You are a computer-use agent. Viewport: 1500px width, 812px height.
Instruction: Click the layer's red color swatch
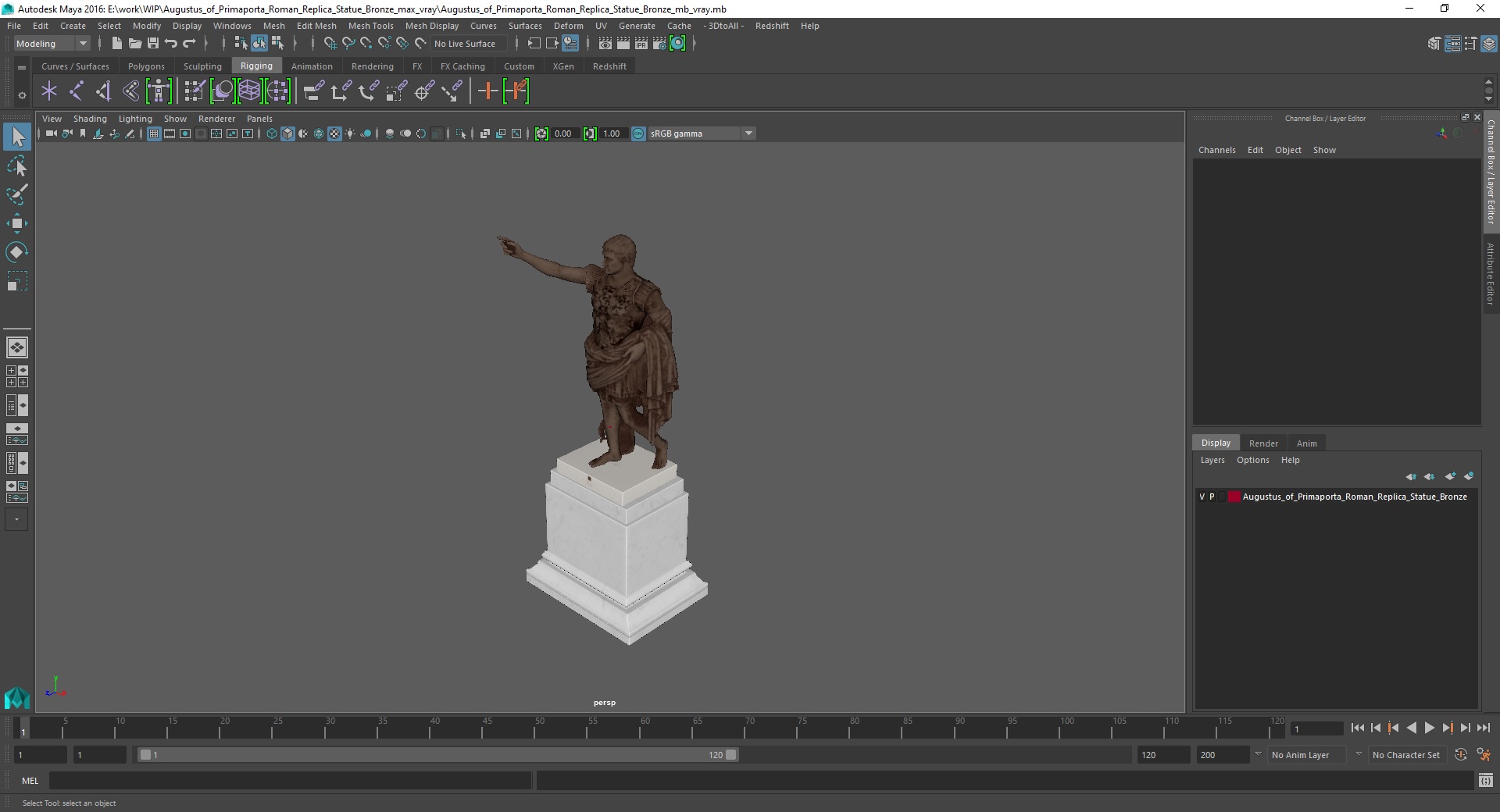point(1234,497)
